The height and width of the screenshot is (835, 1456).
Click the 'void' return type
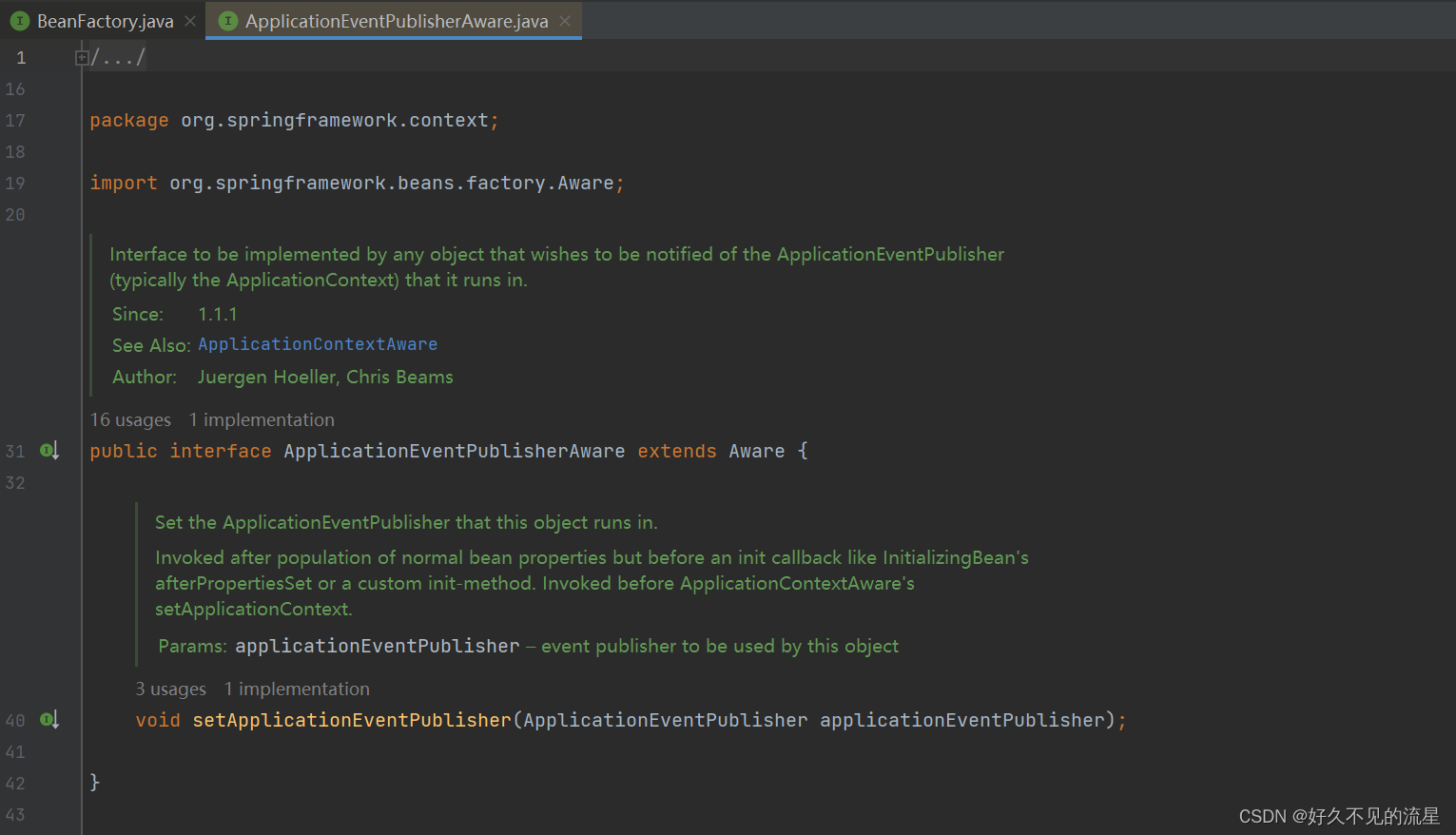pyautogui.click(x=158, y=720)
